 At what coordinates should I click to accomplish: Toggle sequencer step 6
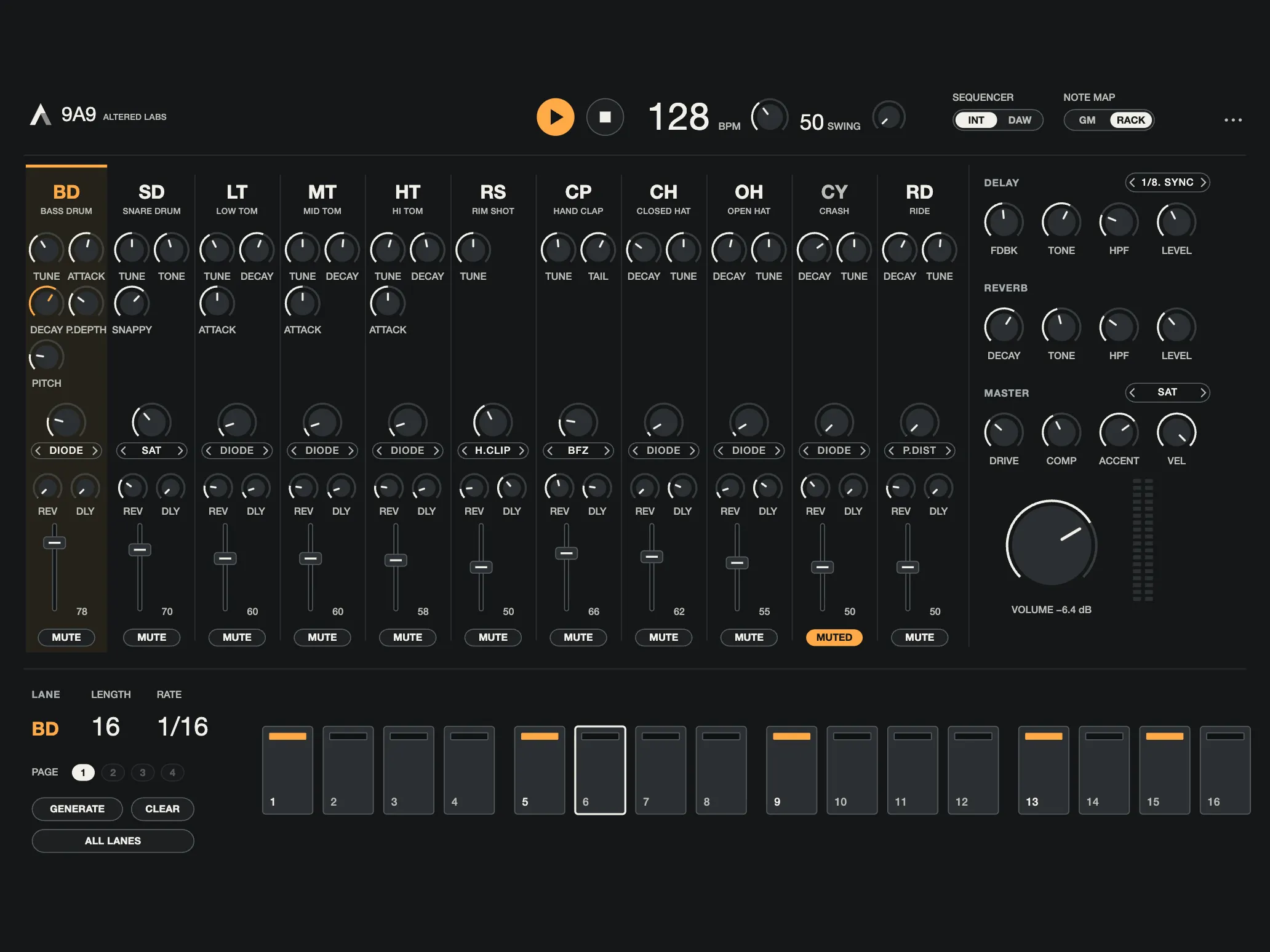[x=600, y=770]
